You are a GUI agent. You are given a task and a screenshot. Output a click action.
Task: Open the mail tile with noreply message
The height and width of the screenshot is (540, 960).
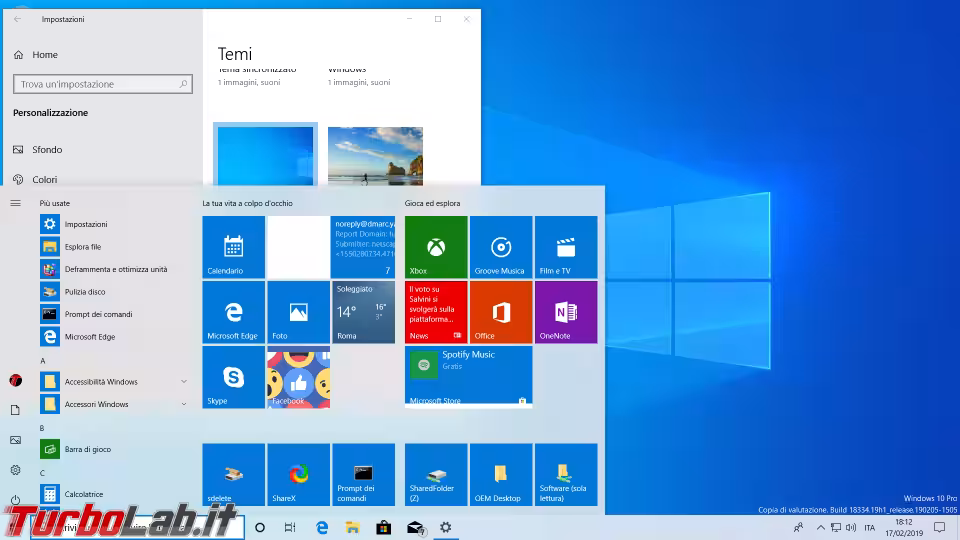click(363, 247)
